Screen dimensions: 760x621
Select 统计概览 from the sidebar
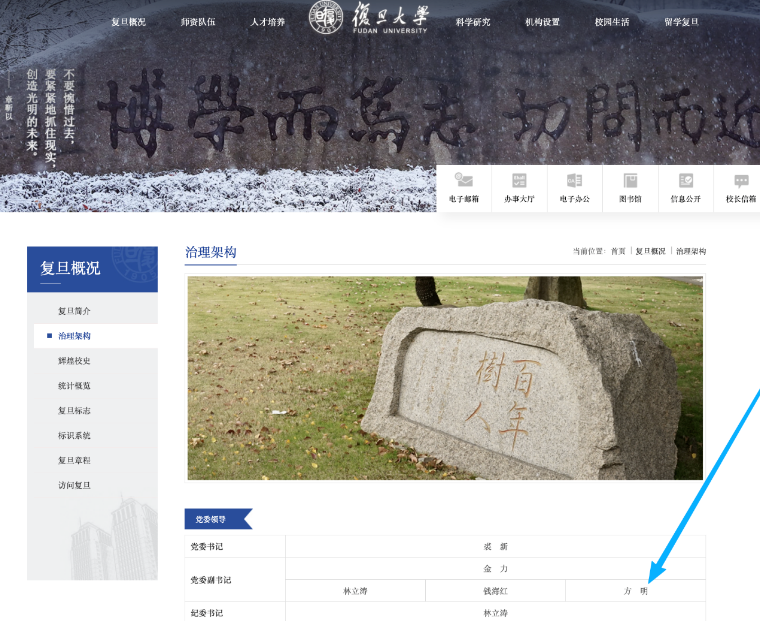[x=75, y=386]
